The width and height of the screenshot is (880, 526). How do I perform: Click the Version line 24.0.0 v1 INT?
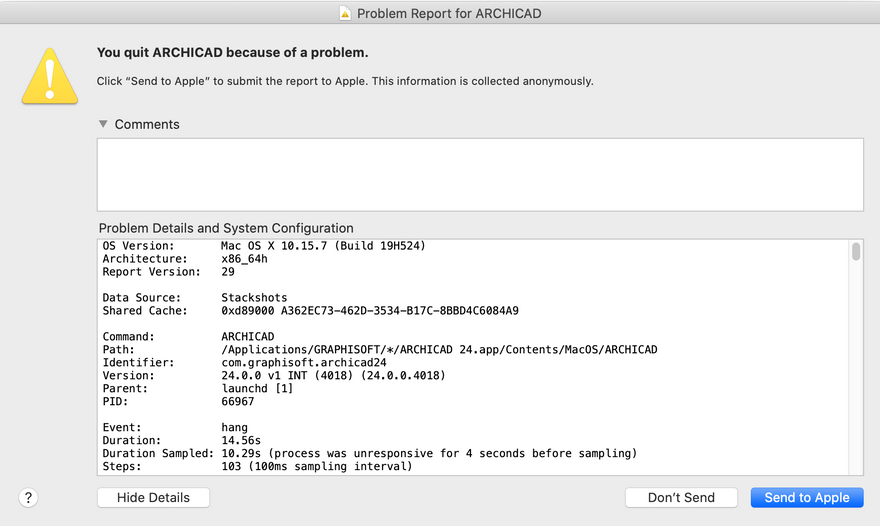[x=333, y=375]
